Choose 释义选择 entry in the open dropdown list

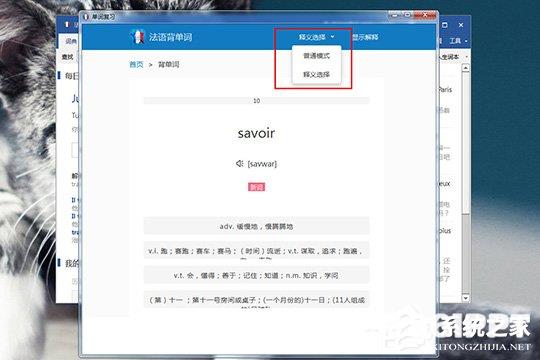316,74
